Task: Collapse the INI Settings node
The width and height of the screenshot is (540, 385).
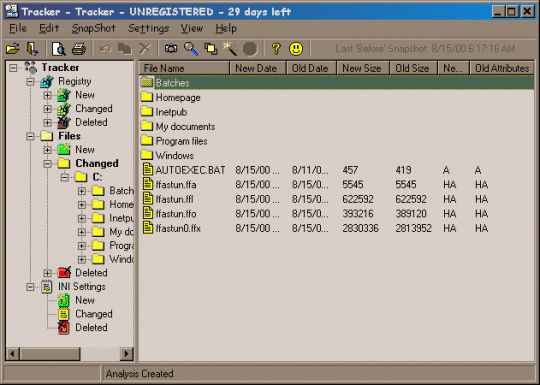Action: (30, 287)
